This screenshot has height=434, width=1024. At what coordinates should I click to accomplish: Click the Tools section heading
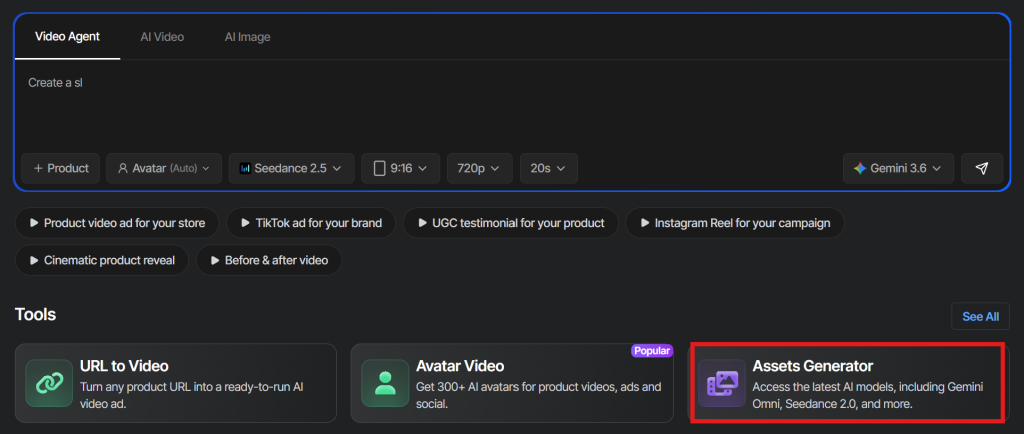[x=35, y=315]
